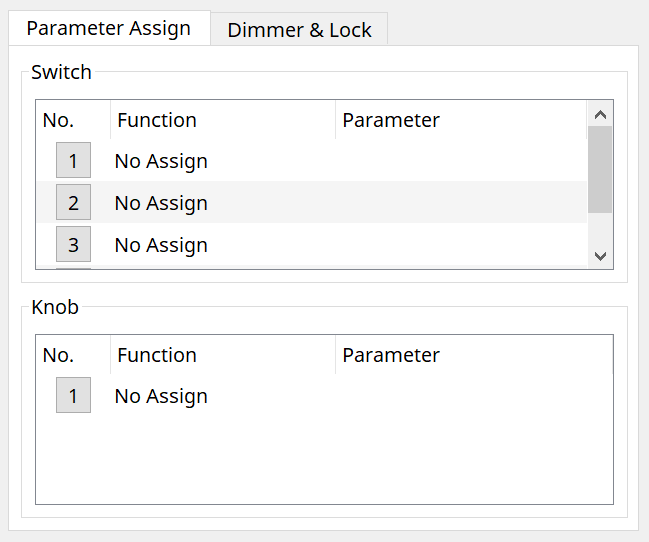Open the Dimmer & Lock tab

(299, 30)
